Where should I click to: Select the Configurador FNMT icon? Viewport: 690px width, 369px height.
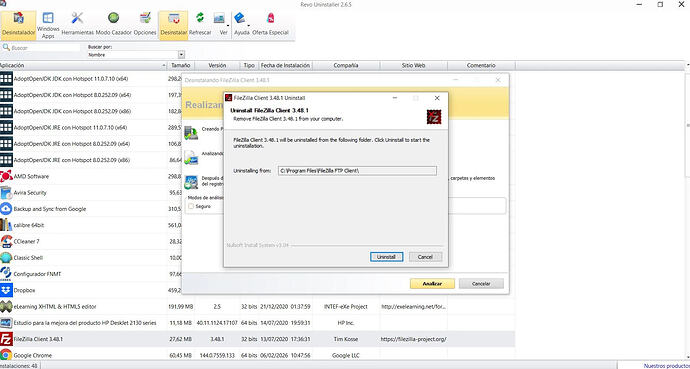point(6,274)
